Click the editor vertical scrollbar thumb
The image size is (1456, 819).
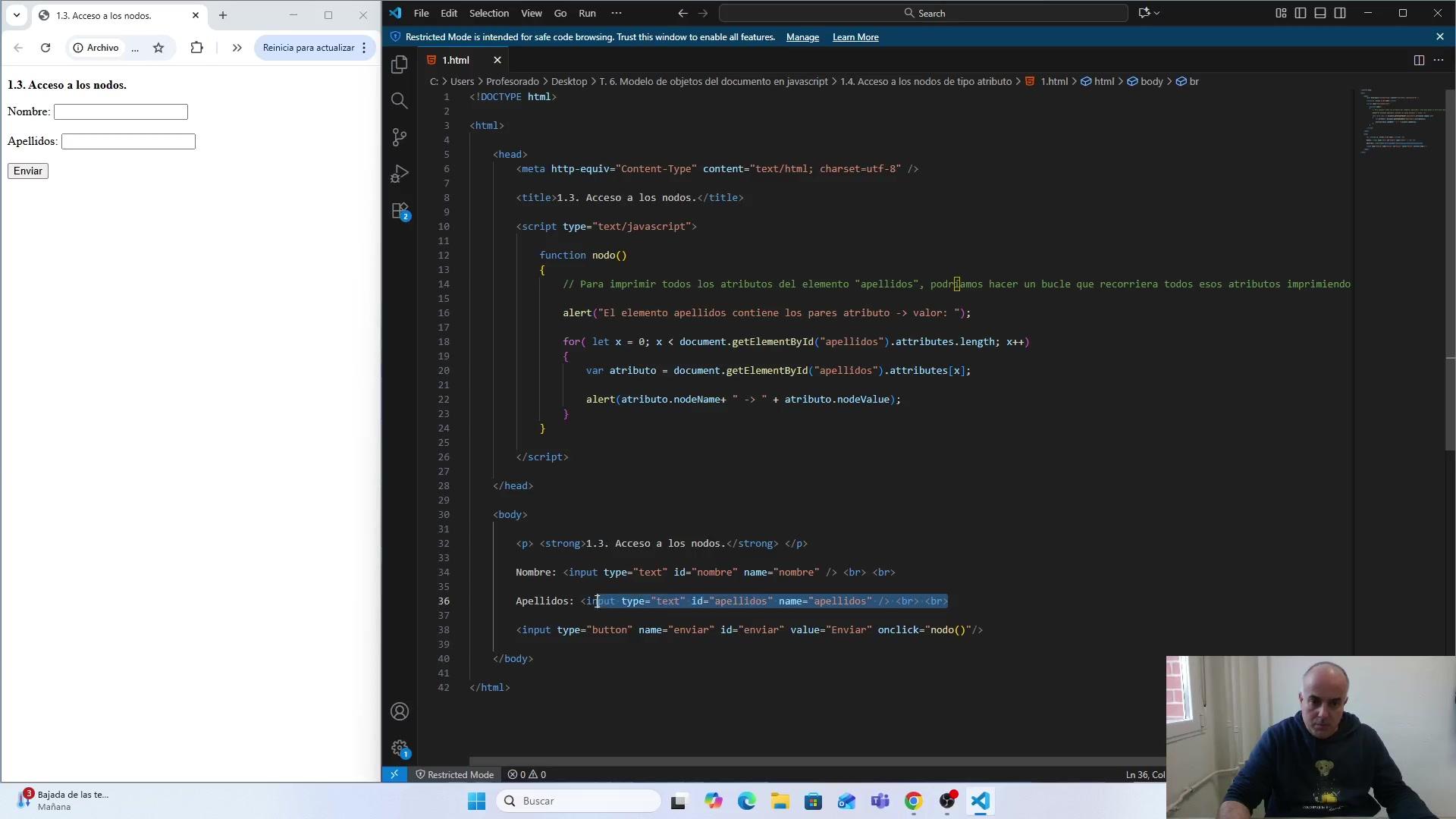(x=1451, y=269)
